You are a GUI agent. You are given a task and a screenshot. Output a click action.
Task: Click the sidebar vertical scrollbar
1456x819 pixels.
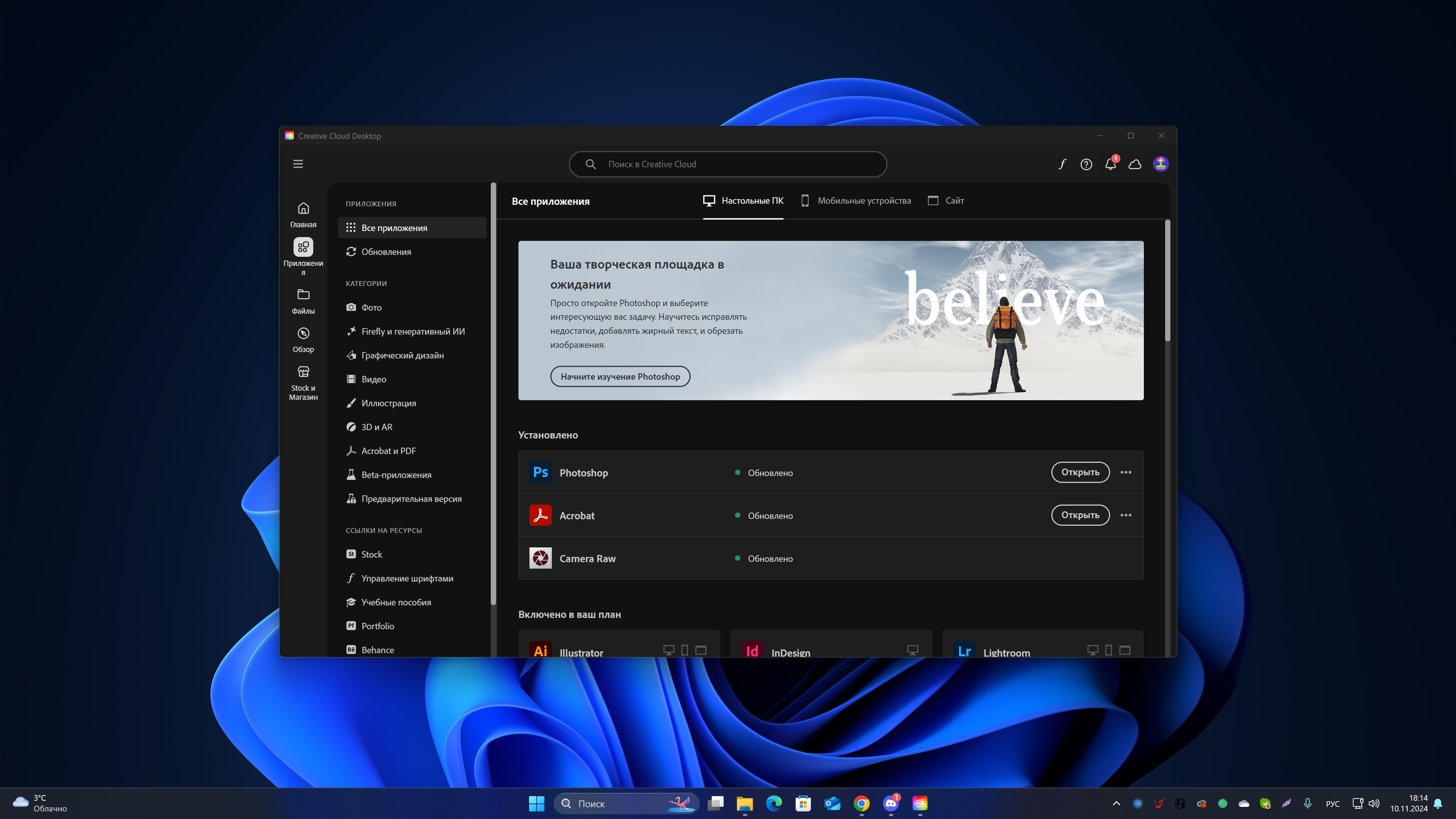493,394
